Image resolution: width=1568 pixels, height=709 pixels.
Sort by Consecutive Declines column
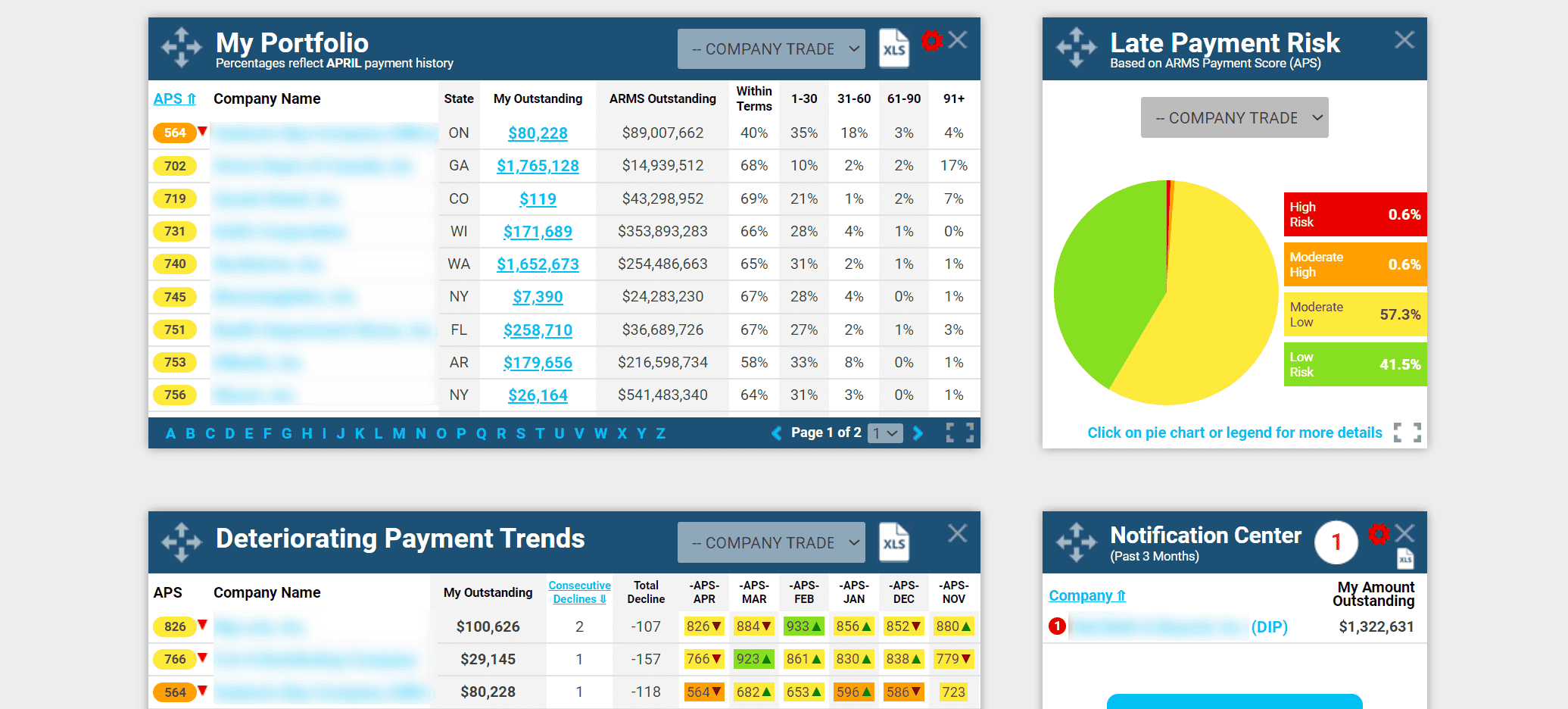579,592
